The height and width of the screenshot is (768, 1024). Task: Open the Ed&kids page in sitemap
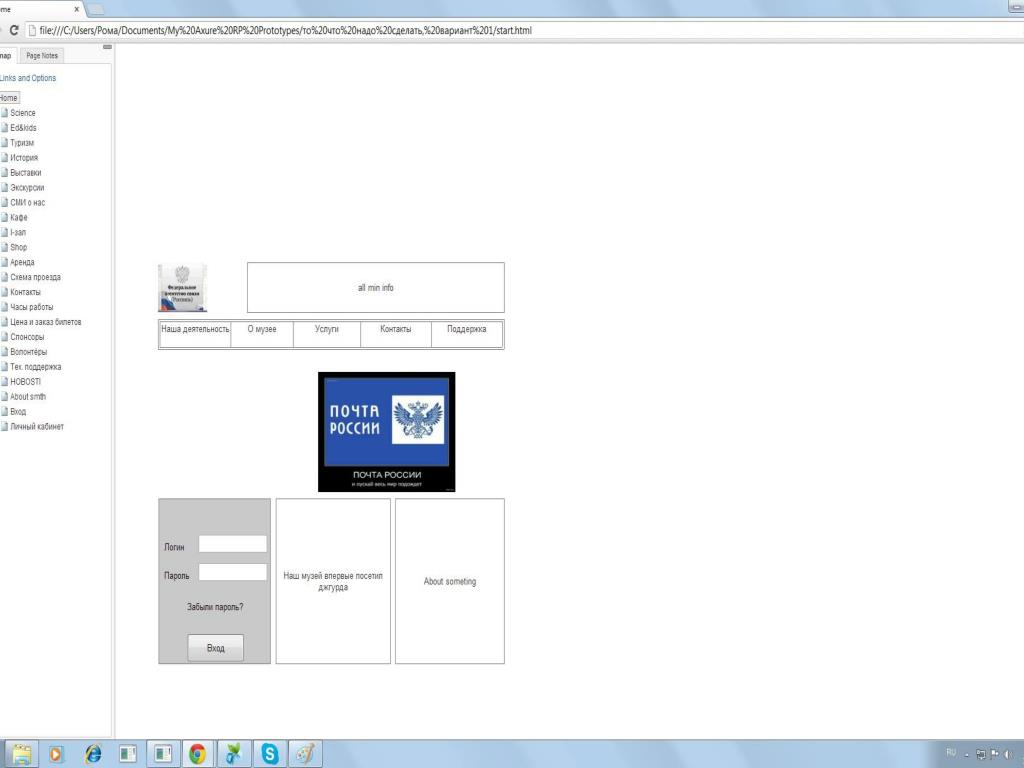click(24, 128)
